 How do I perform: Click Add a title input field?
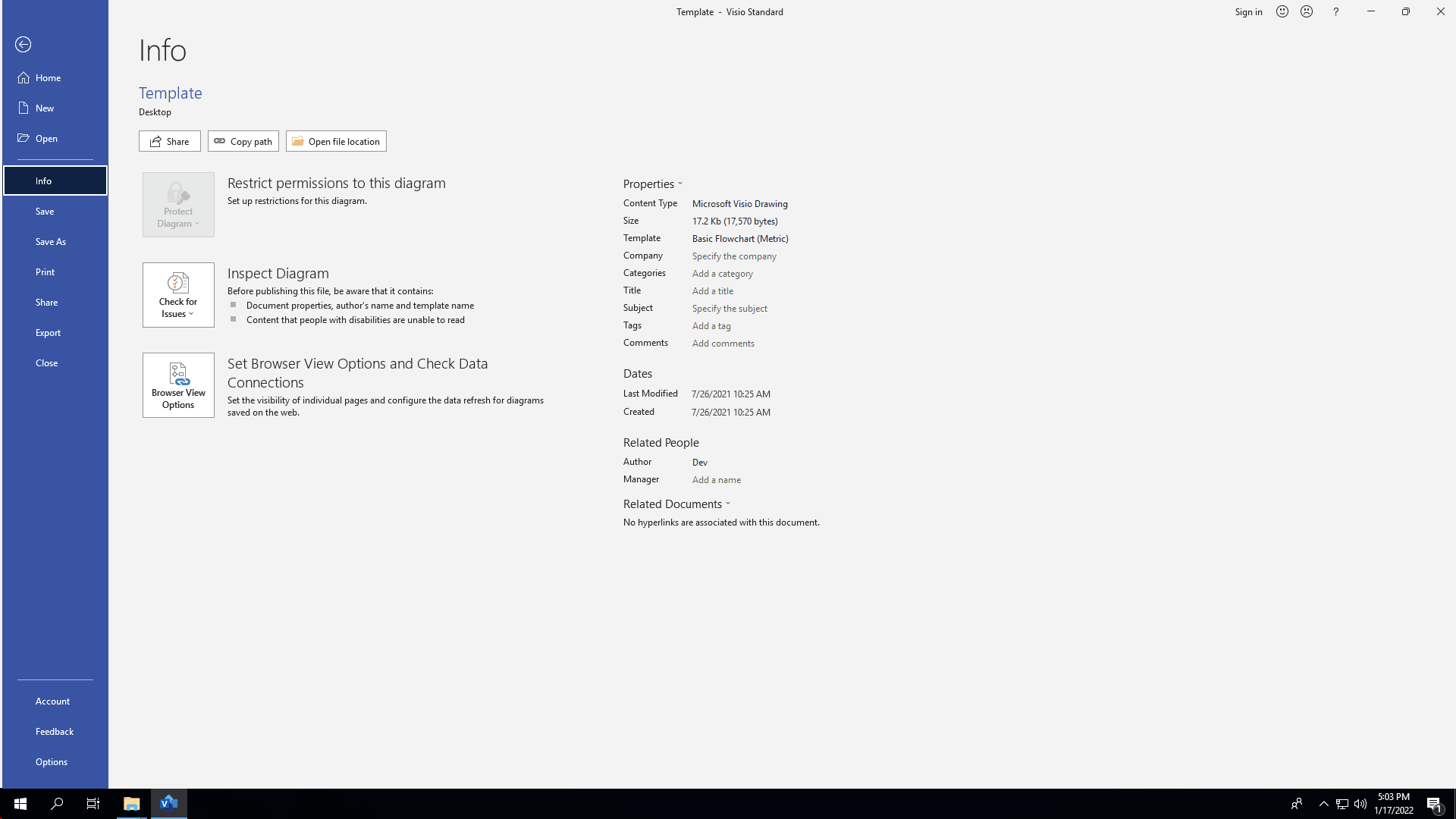[x=713, y=290]
